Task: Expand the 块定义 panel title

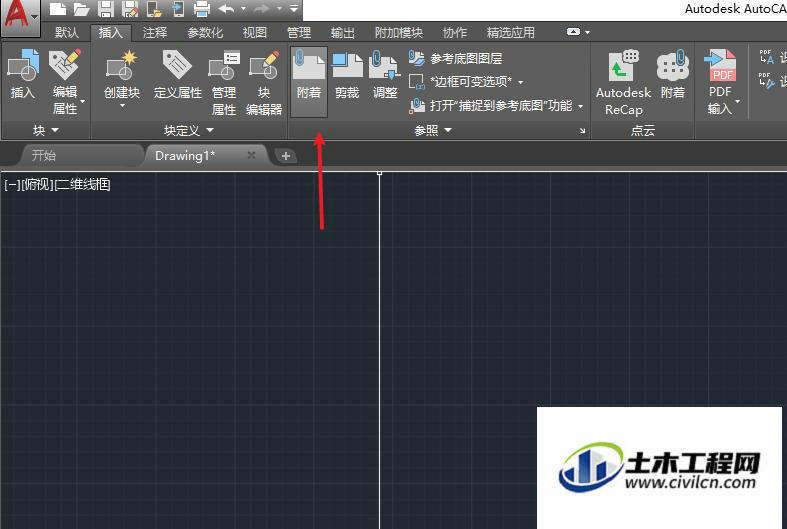Action: 189,130
